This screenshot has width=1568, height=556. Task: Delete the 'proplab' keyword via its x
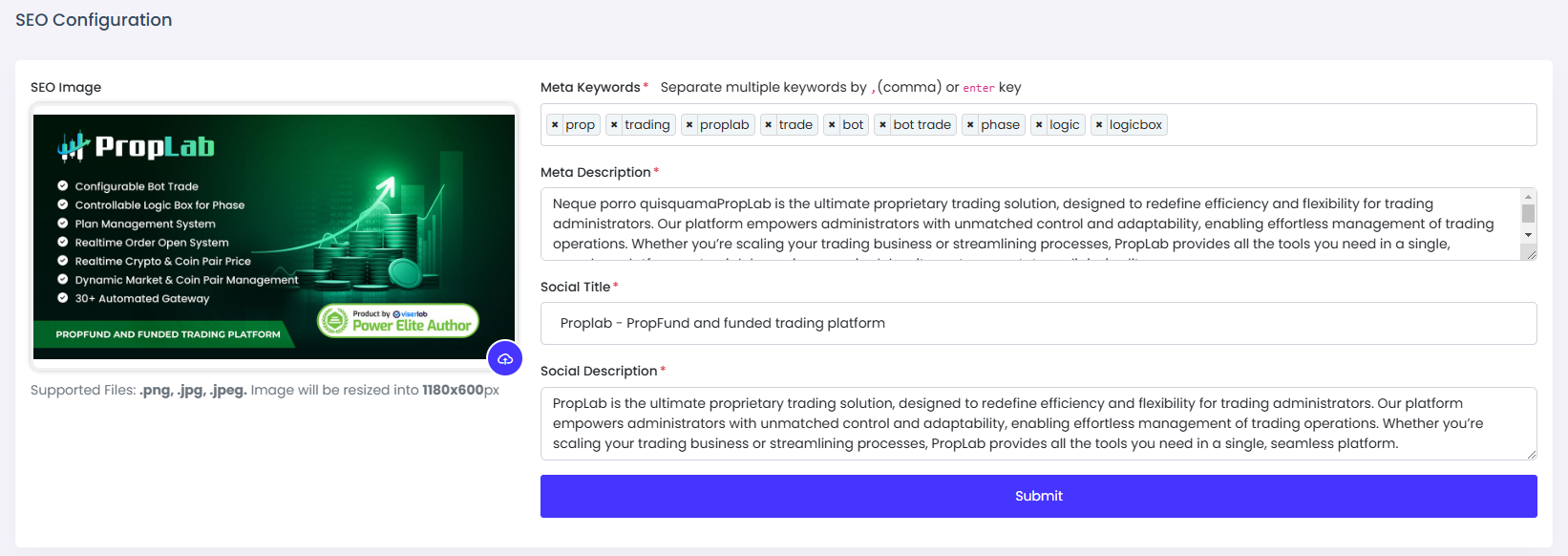pyautogui.click(x=689, y=125)
